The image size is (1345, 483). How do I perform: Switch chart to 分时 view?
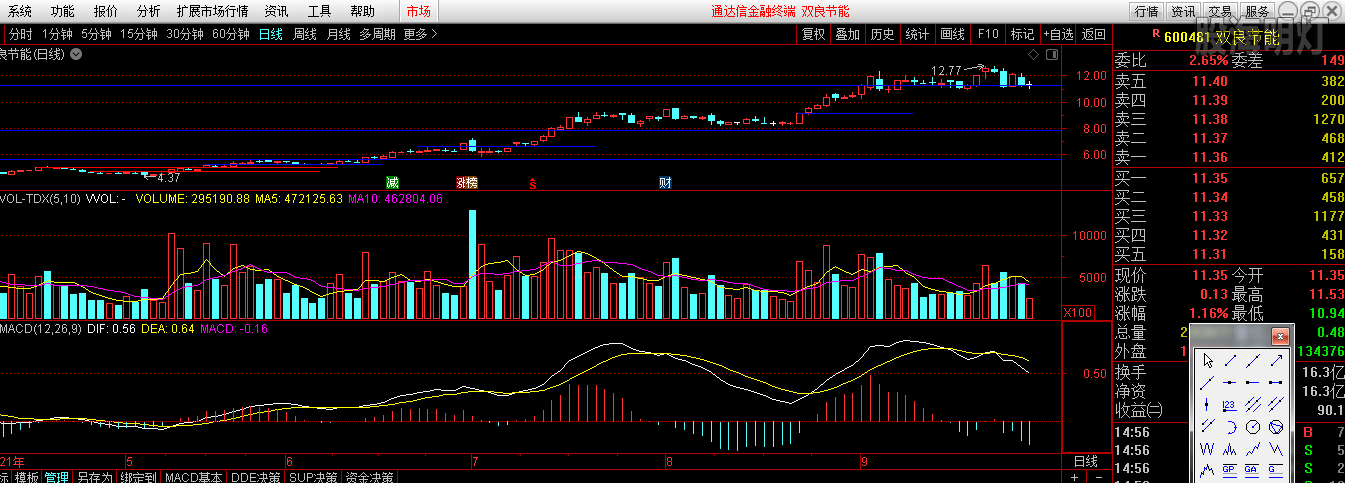20,34
